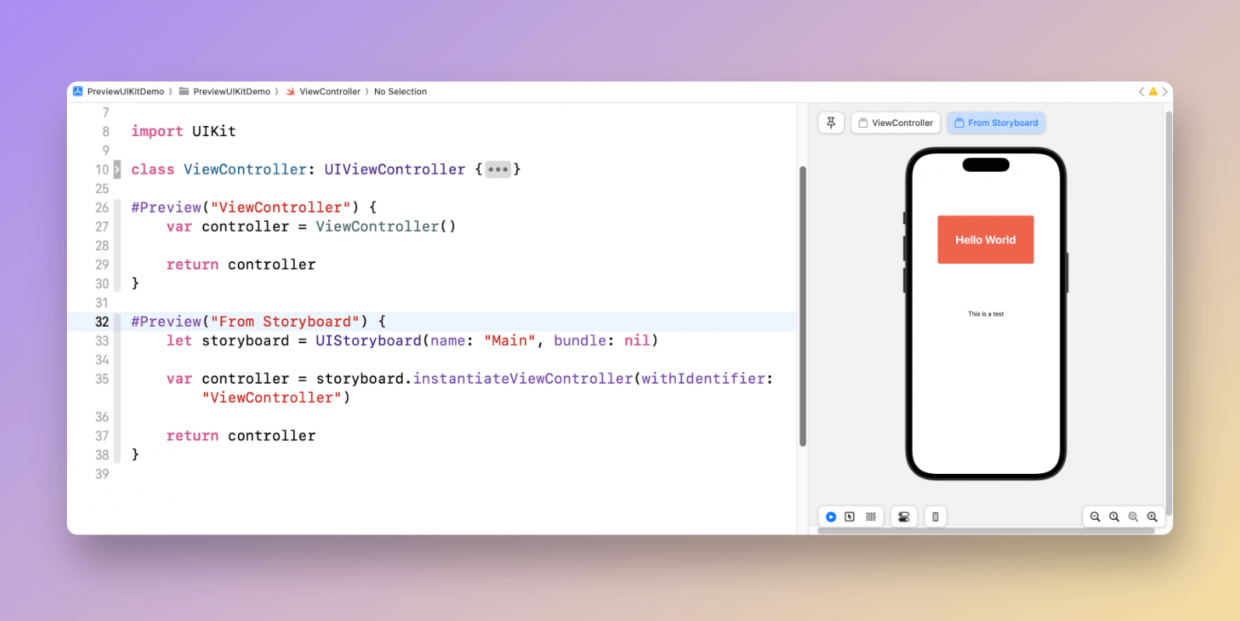Expand the folded ViewController class at line 10

pyautogui.click(x=117, y=170)
